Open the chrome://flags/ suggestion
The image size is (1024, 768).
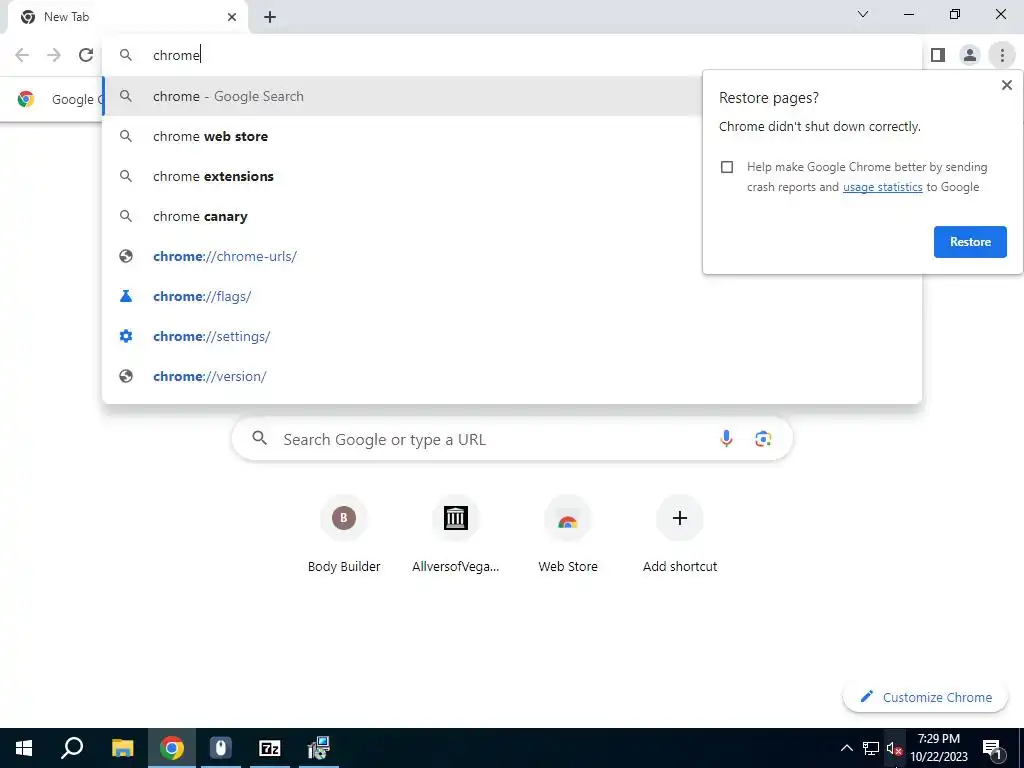coord(512,296)
